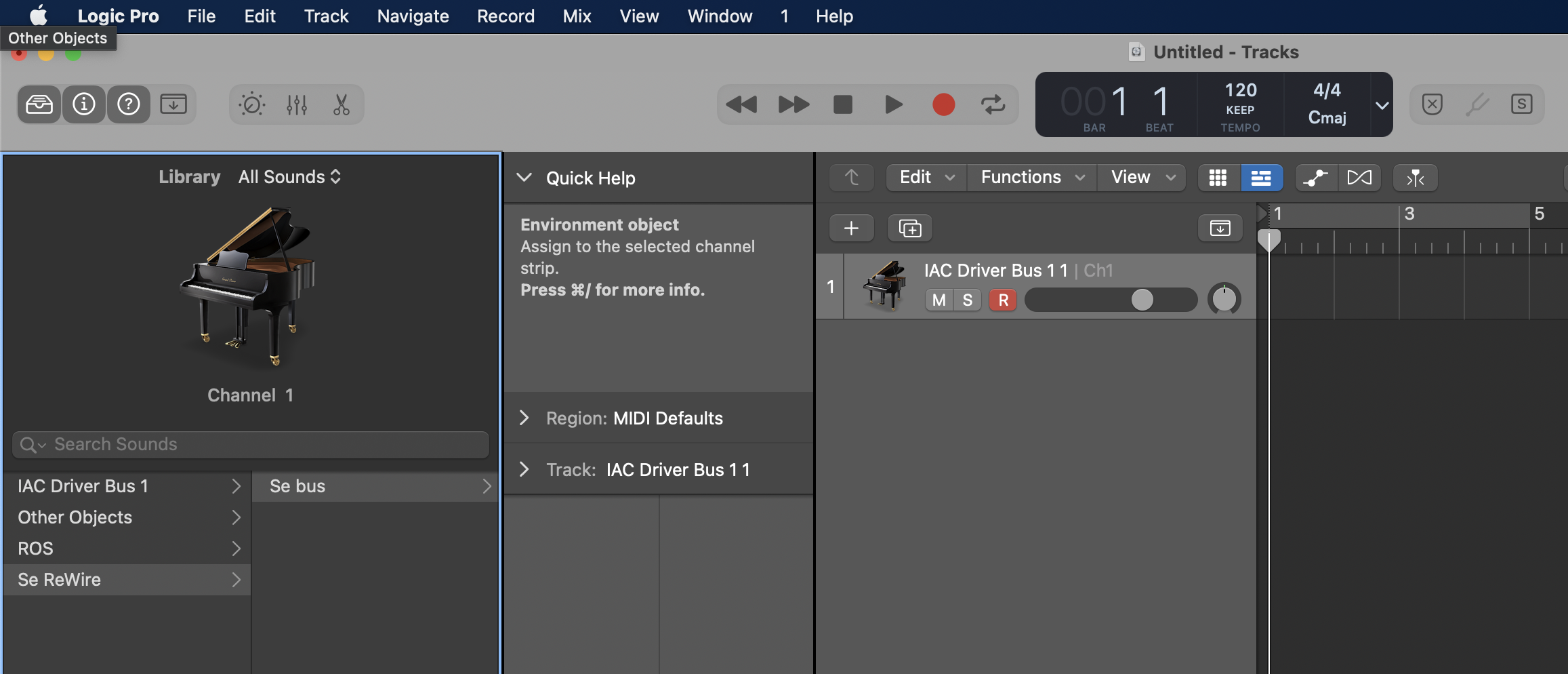Solo the IAC Driver Bus track

pos(968,300)
